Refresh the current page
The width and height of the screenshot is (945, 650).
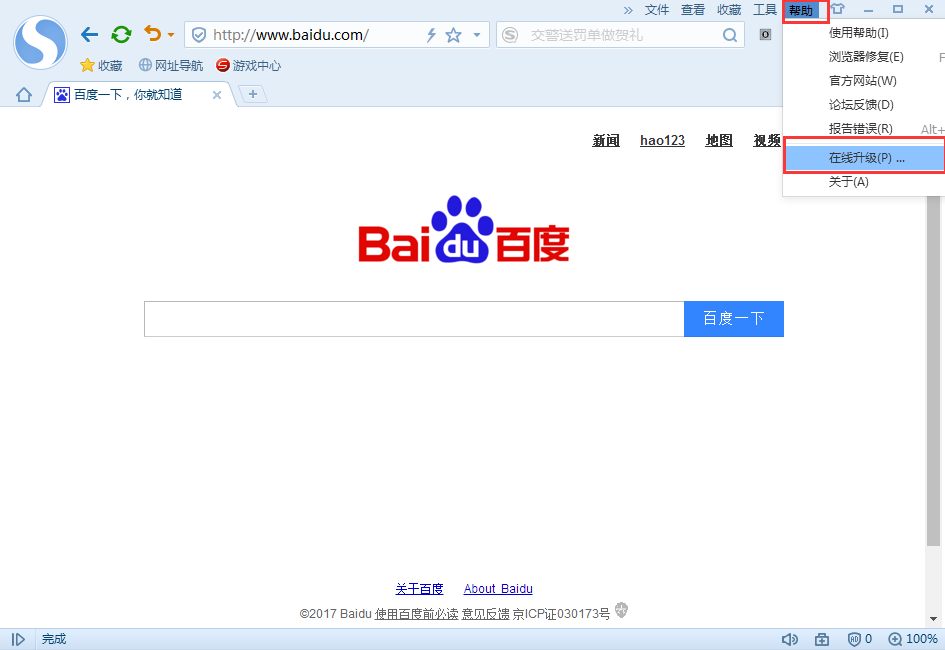[121, 33]
